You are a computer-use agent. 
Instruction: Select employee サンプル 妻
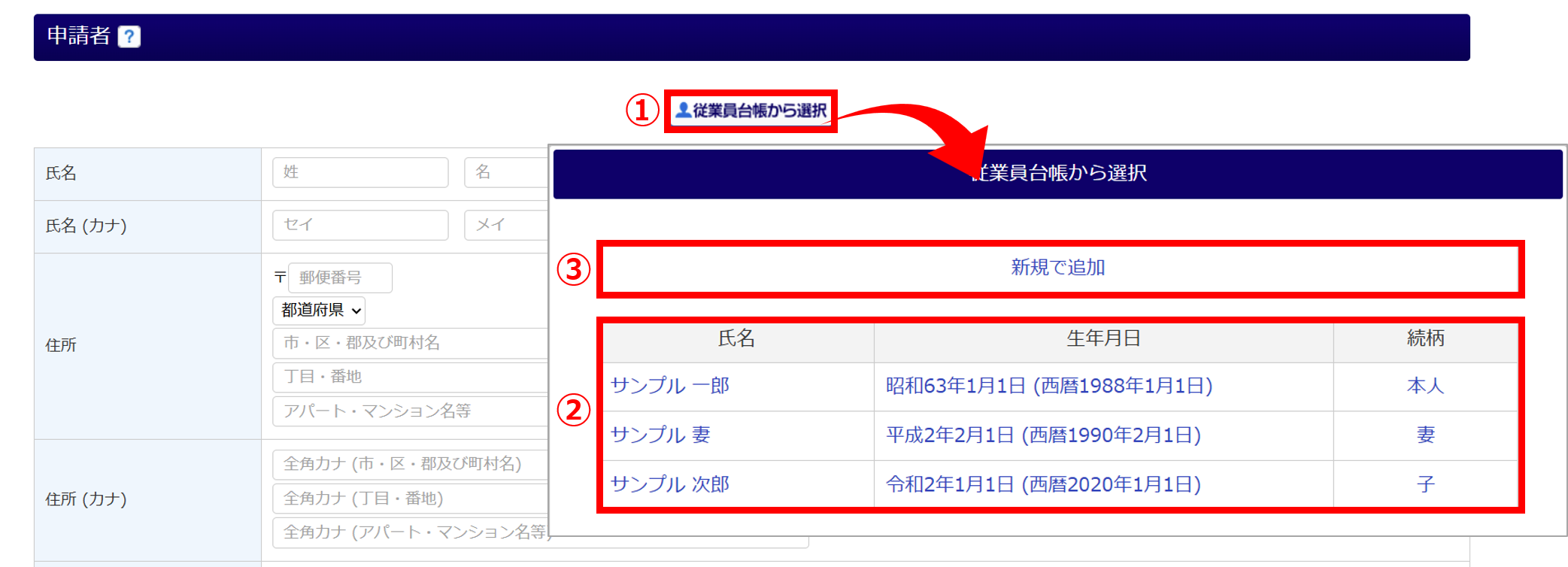660,435
